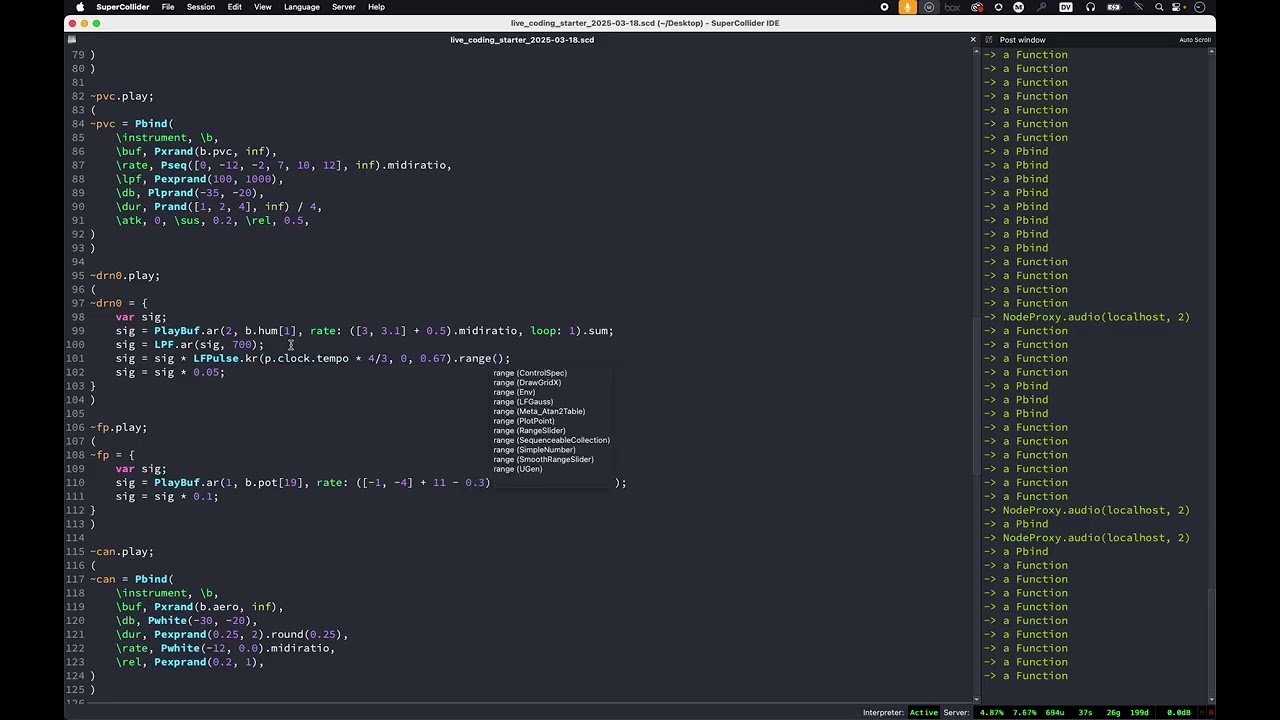Open the File menu
Viewport: 1280px width, 720px height.
168,7
